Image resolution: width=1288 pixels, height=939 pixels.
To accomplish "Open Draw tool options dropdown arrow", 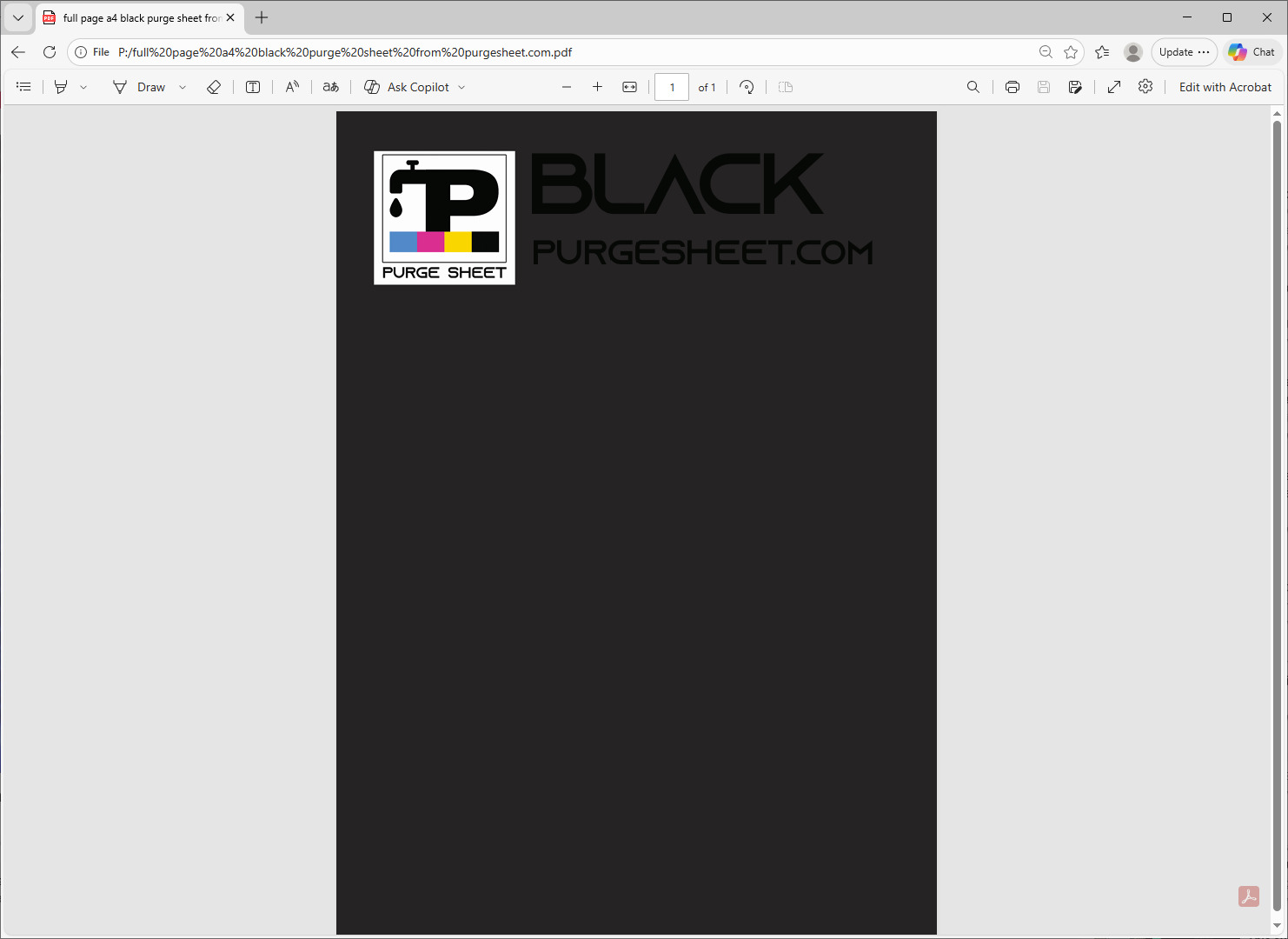I will point(183,87).
